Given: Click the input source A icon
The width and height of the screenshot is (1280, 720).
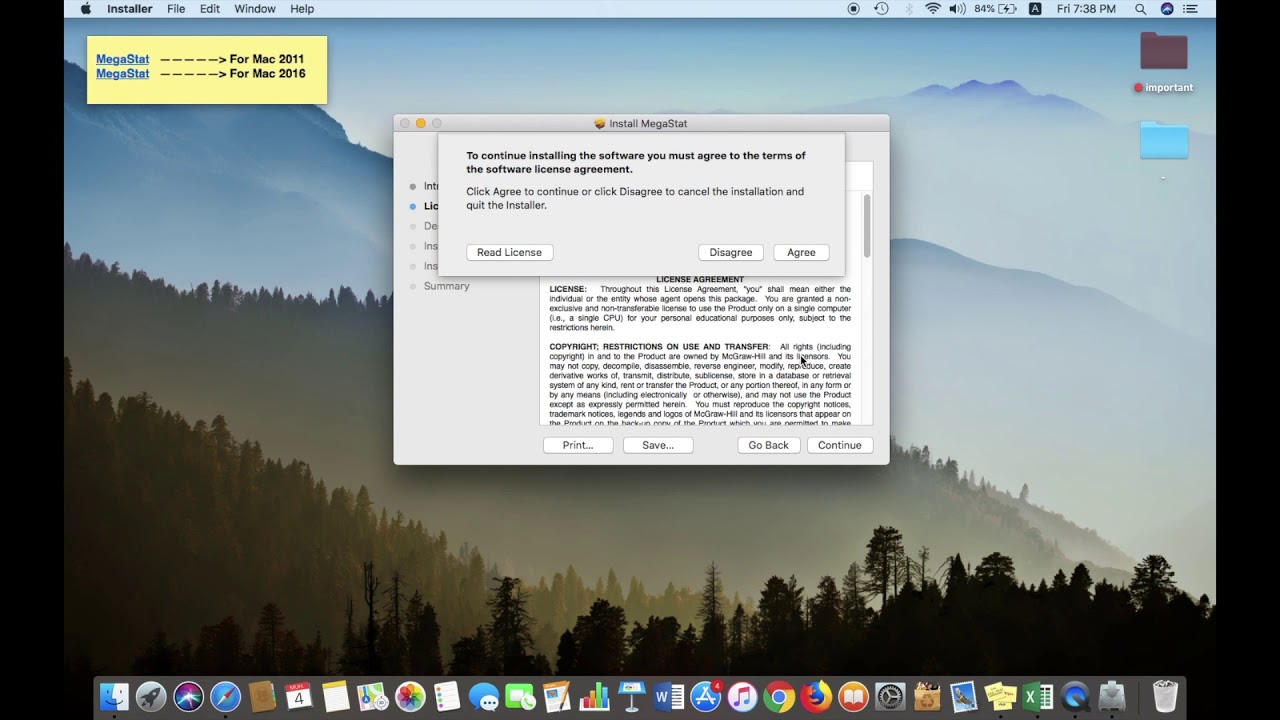Looking at the screenshot, I should 1035,9.
